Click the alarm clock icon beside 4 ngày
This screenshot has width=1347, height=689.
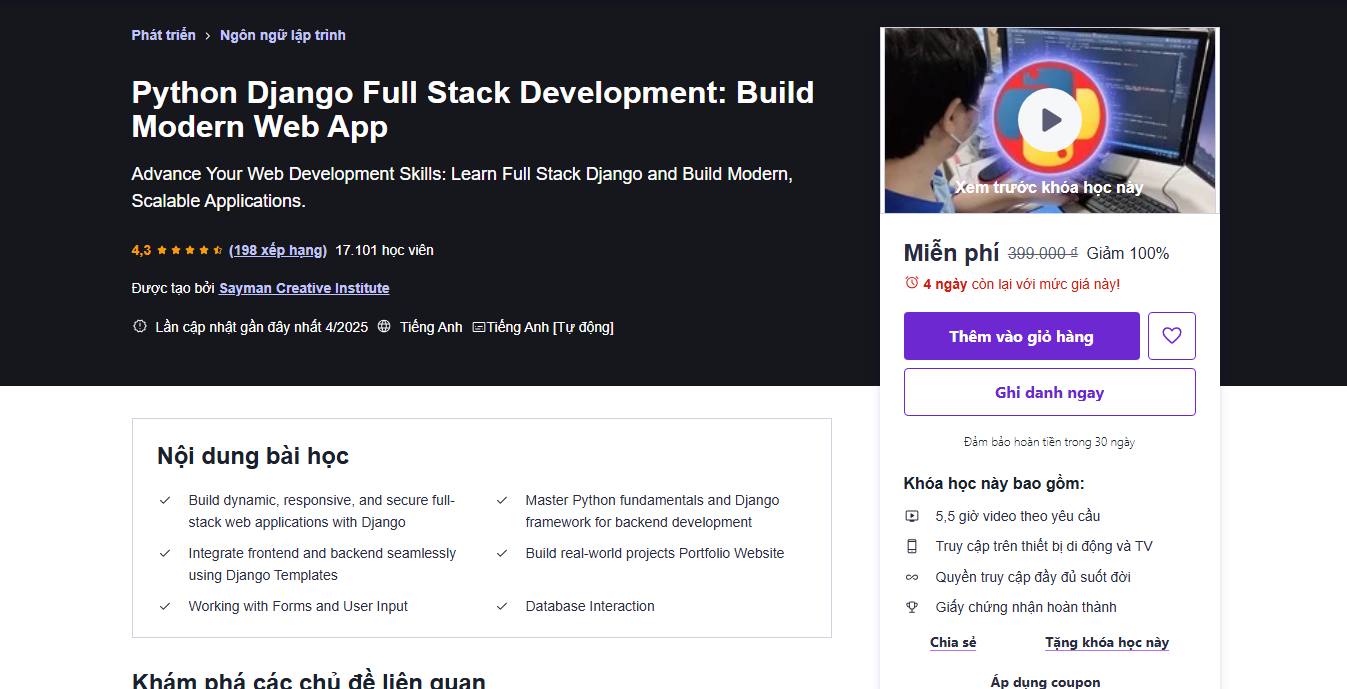click(911, 283)
